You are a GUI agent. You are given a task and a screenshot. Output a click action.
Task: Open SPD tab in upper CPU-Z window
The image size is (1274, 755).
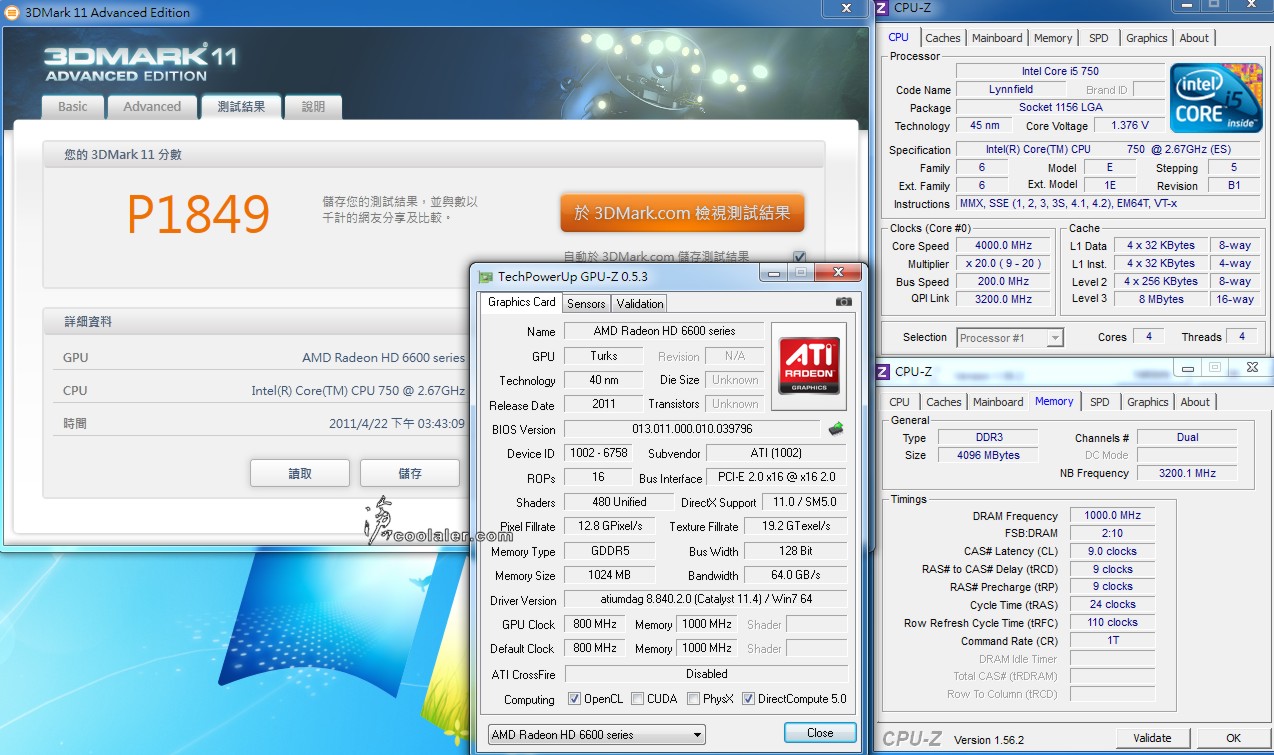[1099, 38]
